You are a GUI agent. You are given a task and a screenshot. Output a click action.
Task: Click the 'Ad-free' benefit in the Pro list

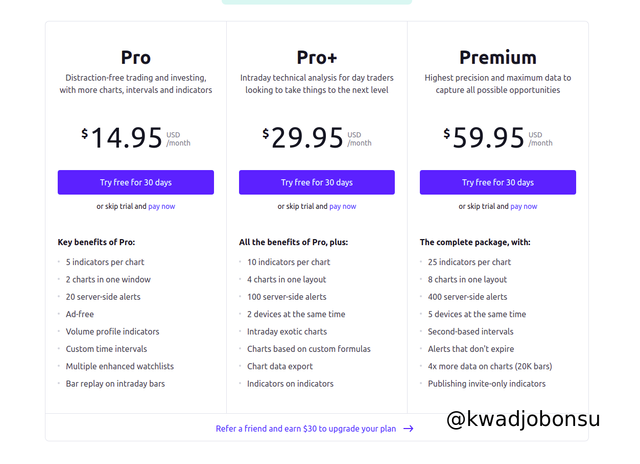[81, 314]
